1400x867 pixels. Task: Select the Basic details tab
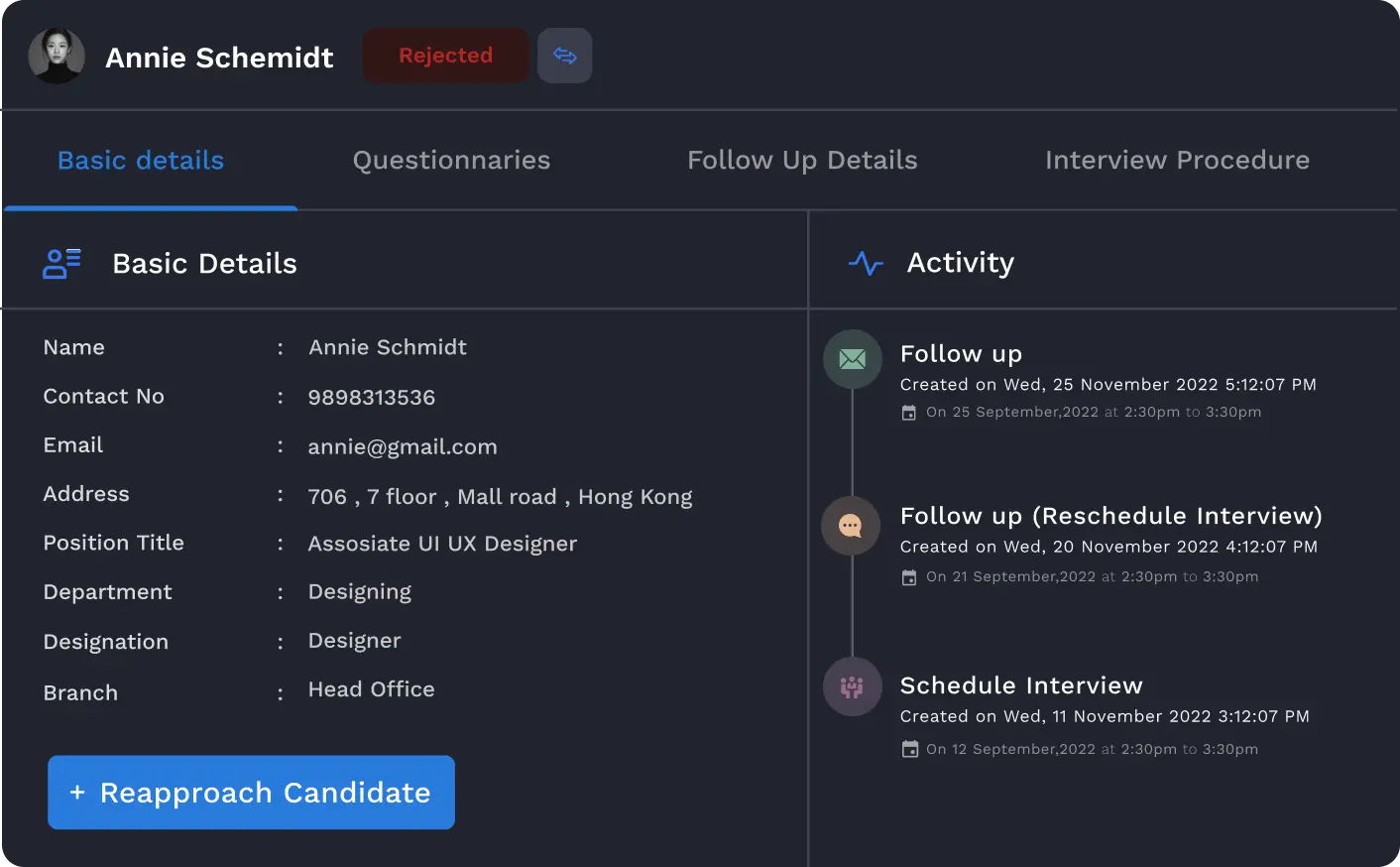click(x=141, y=160)
